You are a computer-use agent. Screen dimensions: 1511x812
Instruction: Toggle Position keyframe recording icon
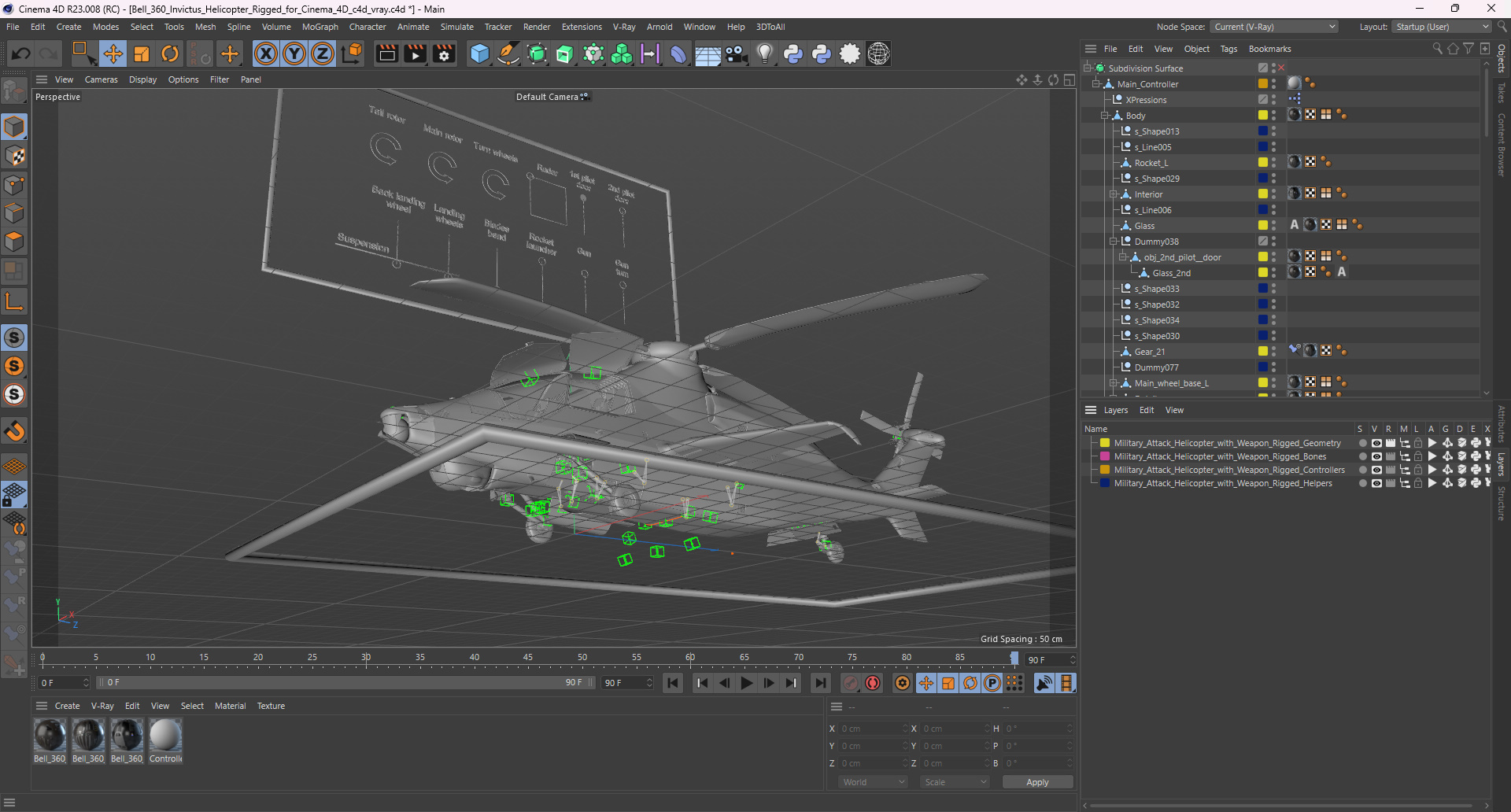point(926,683)
